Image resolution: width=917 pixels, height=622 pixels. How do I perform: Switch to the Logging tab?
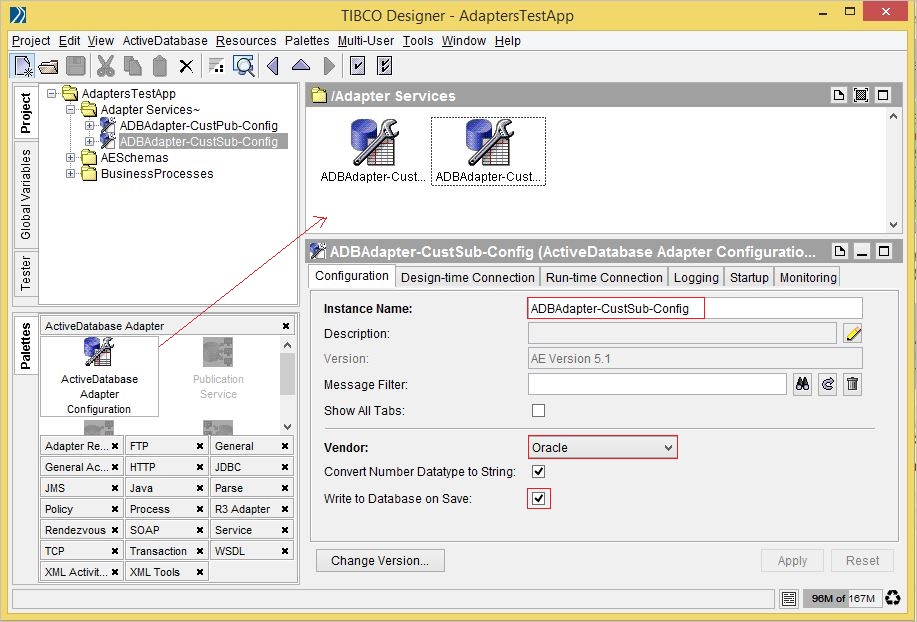696,278
